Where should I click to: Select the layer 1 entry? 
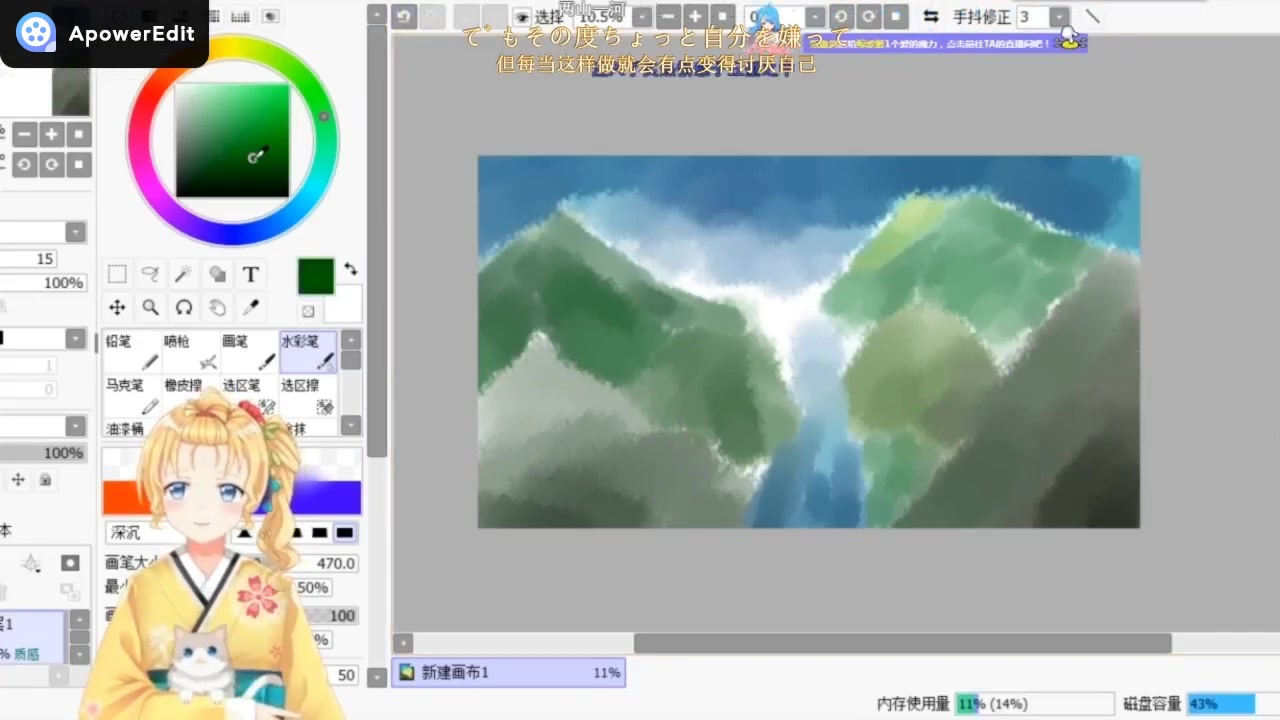[x=32, y=637]
